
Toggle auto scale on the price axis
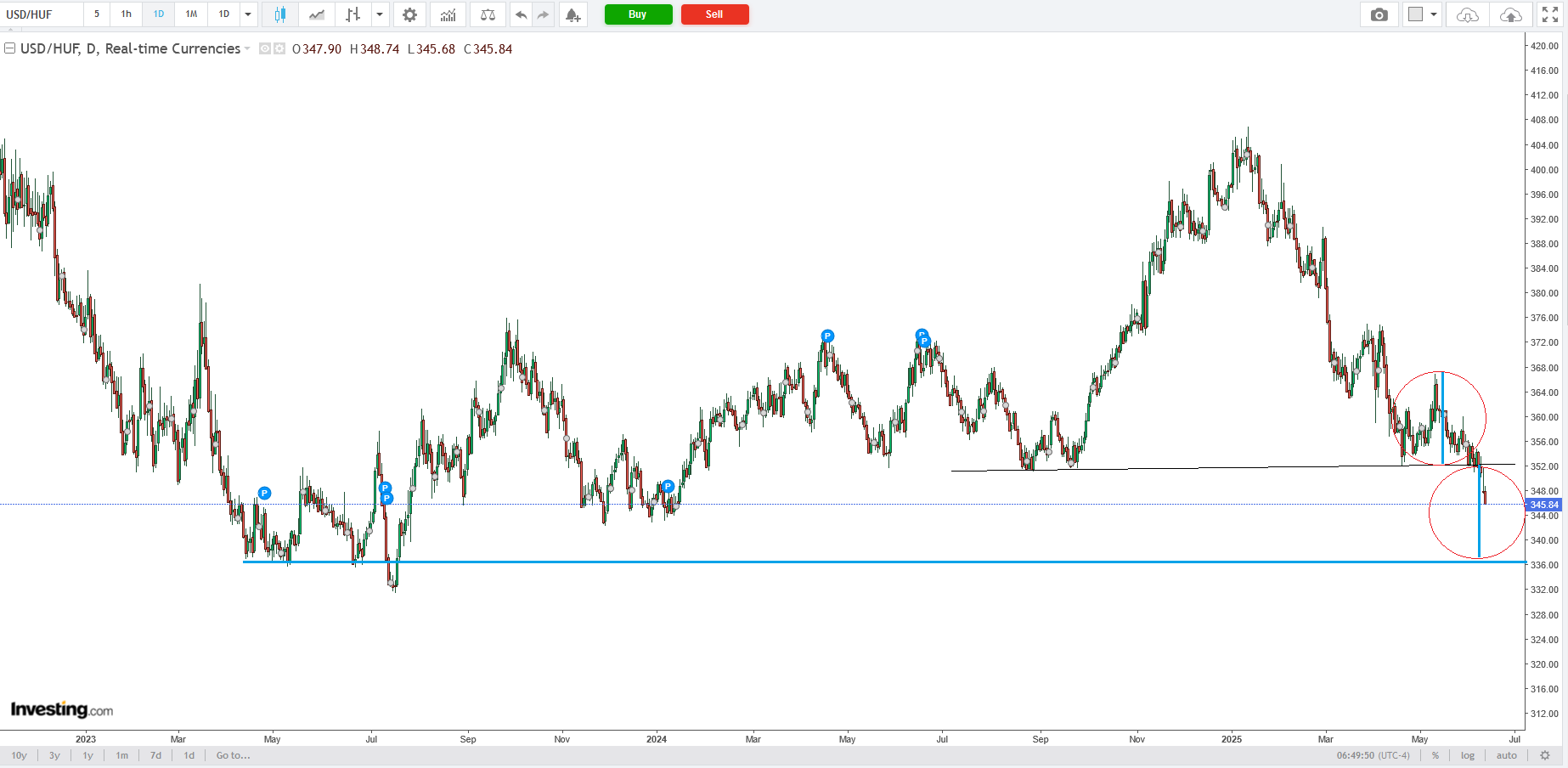1507,755
